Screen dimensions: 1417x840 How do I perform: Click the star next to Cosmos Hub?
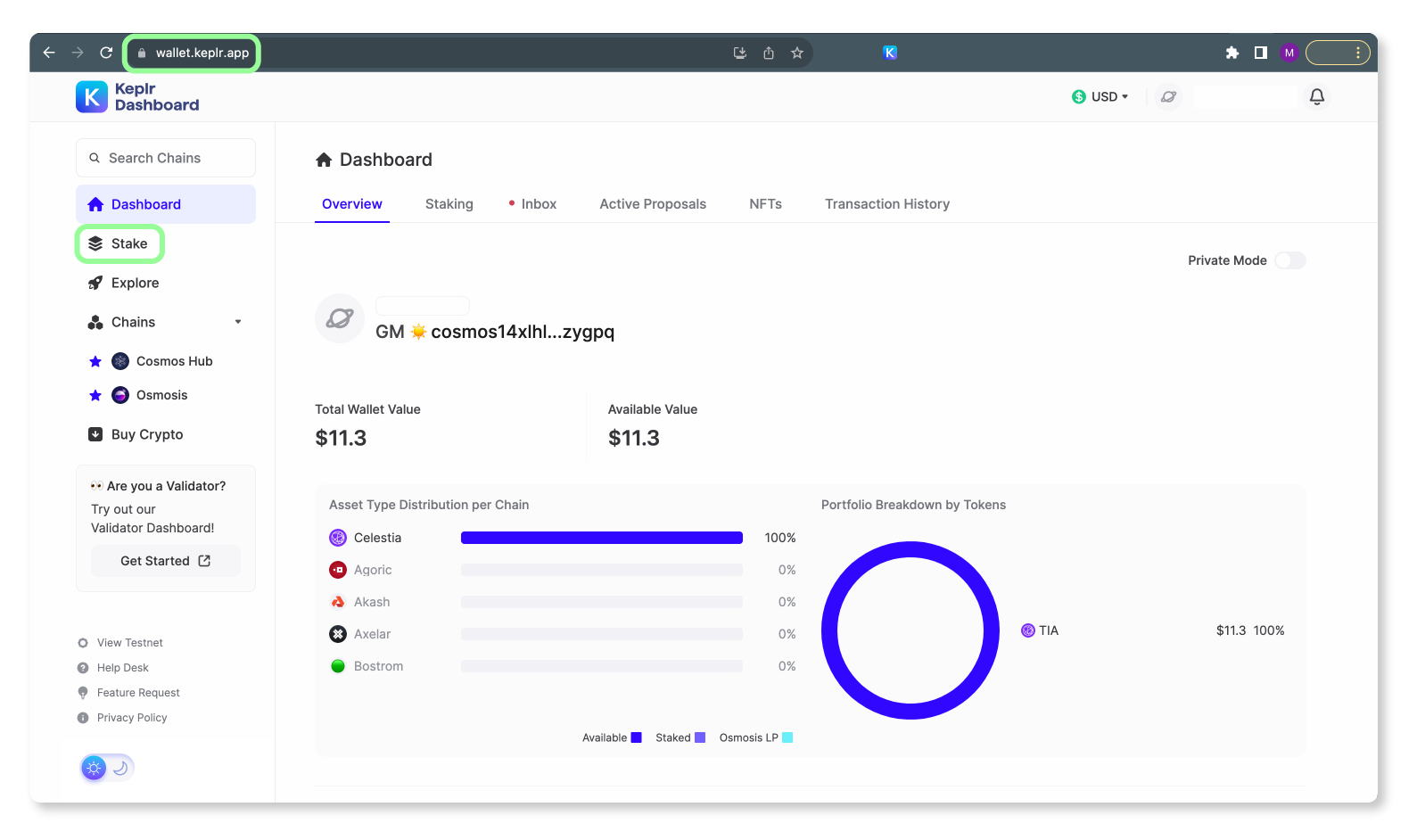tap(95, 361)
